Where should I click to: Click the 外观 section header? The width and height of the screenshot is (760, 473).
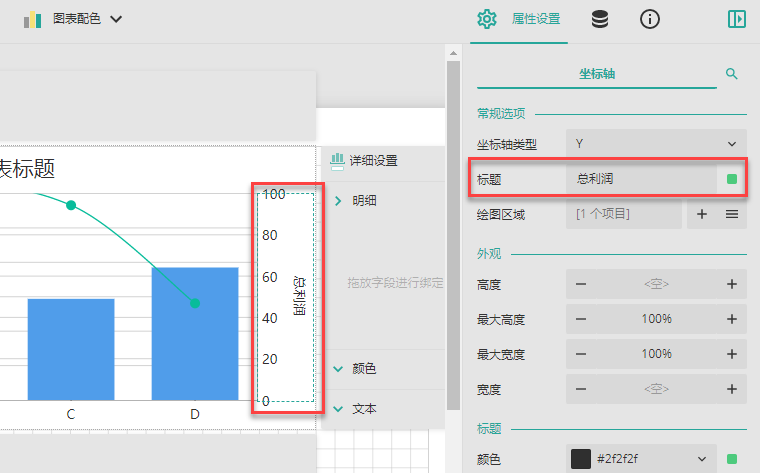[489, 253]
